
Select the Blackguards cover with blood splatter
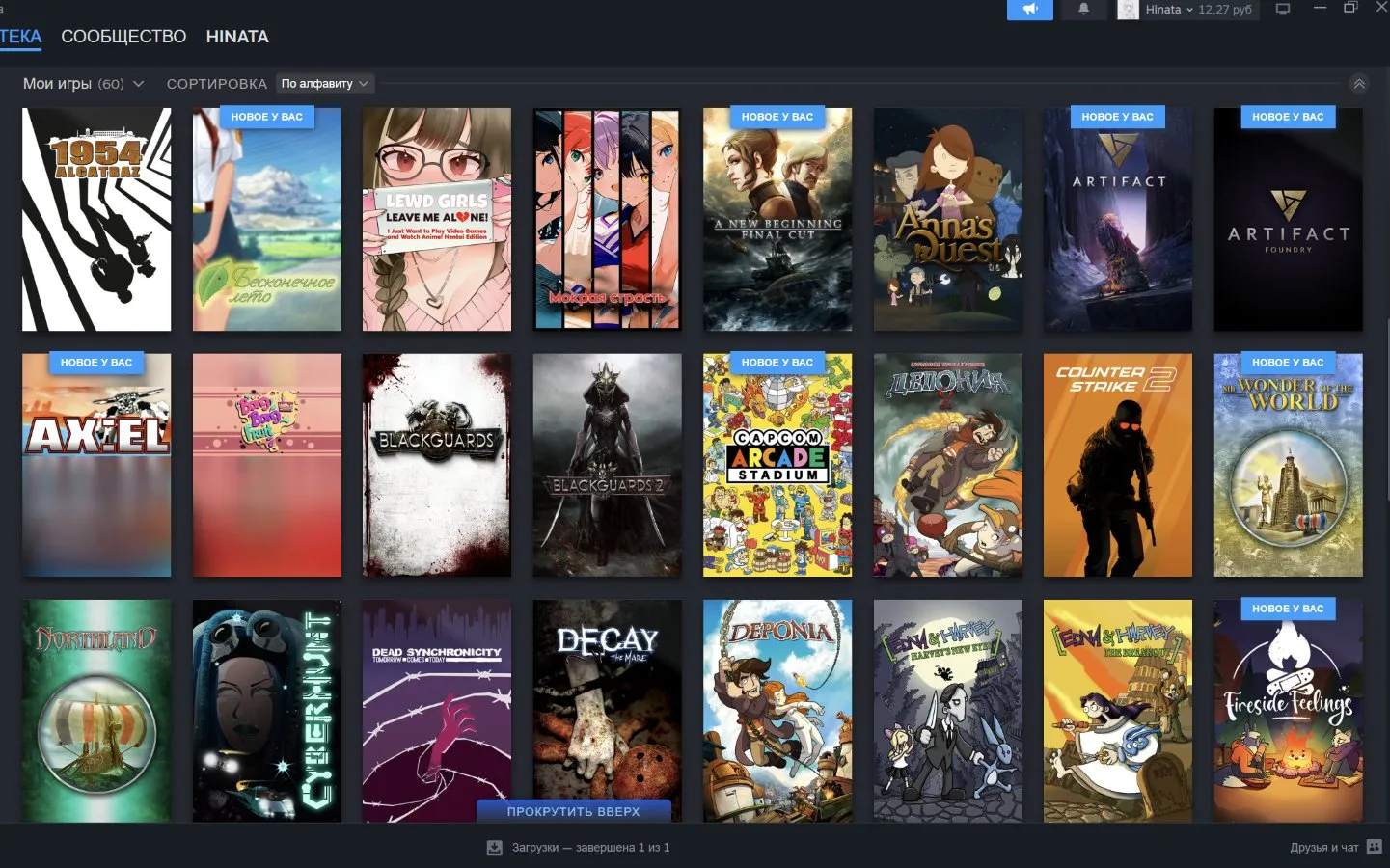point(437,466)
